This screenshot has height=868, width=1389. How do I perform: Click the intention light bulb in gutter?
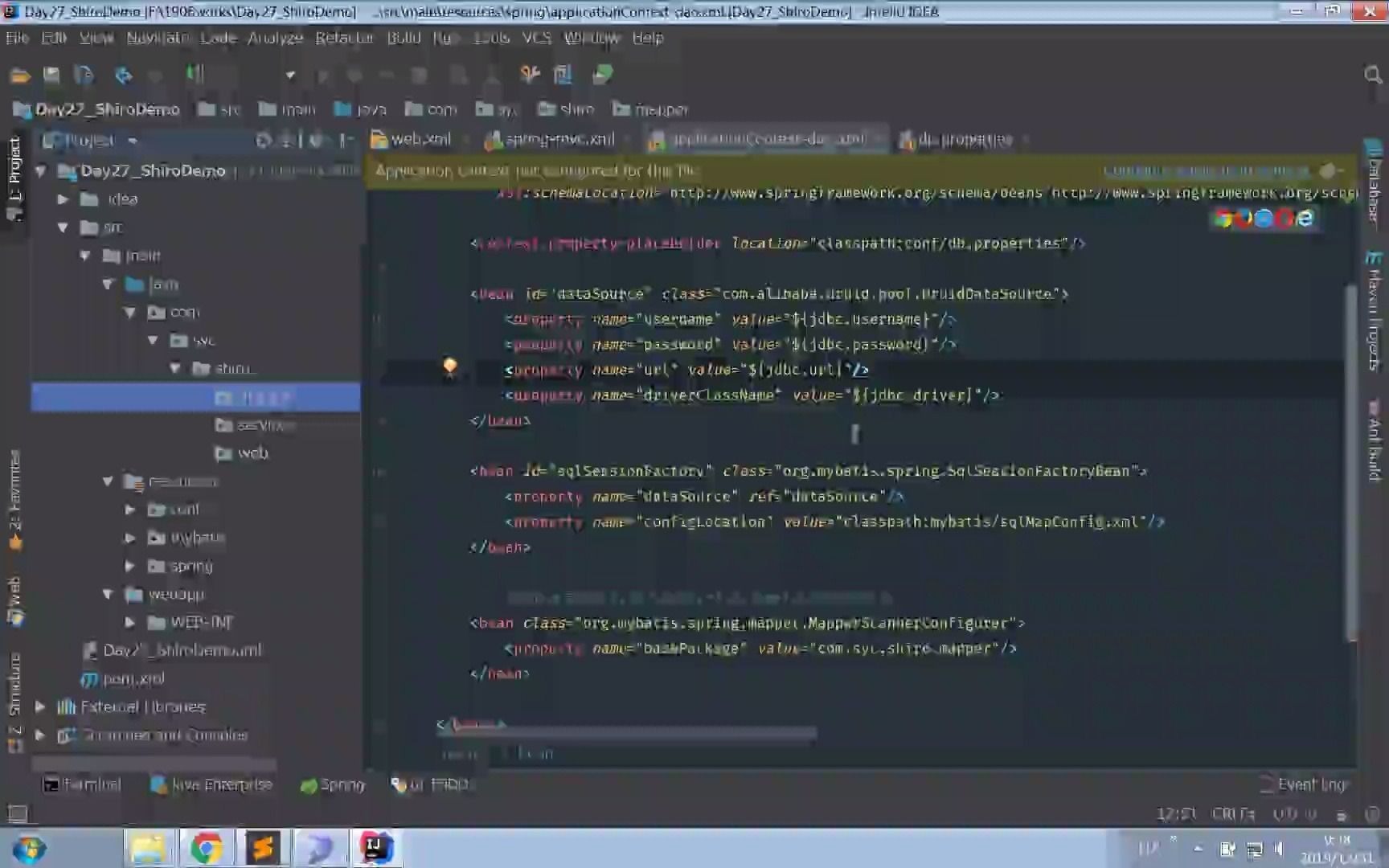pyautogui.click(x=450, y=366)
